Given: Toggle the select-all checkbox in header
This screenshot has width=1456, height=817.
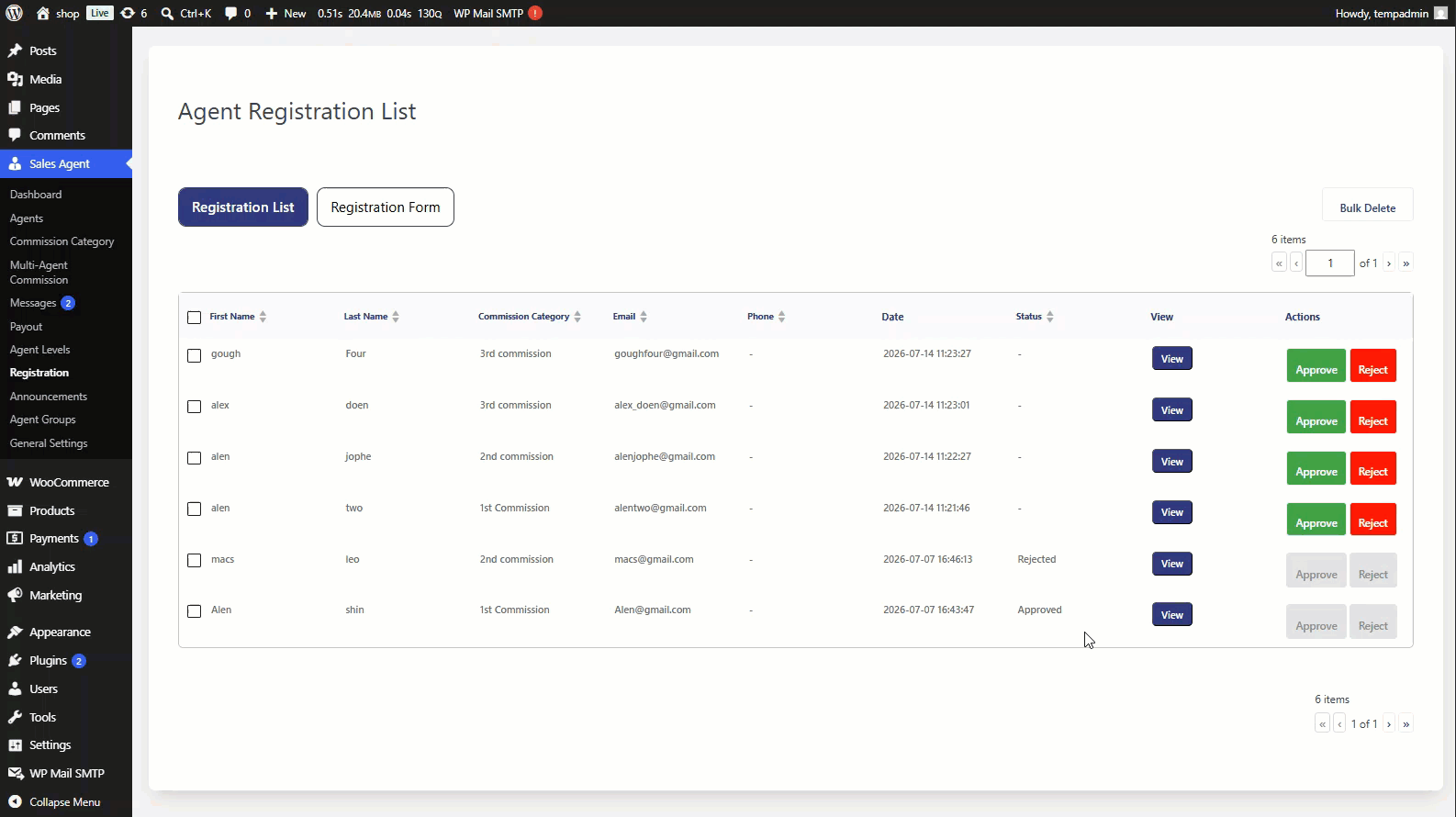Looking at the screenshot, I should click(194, 318).
